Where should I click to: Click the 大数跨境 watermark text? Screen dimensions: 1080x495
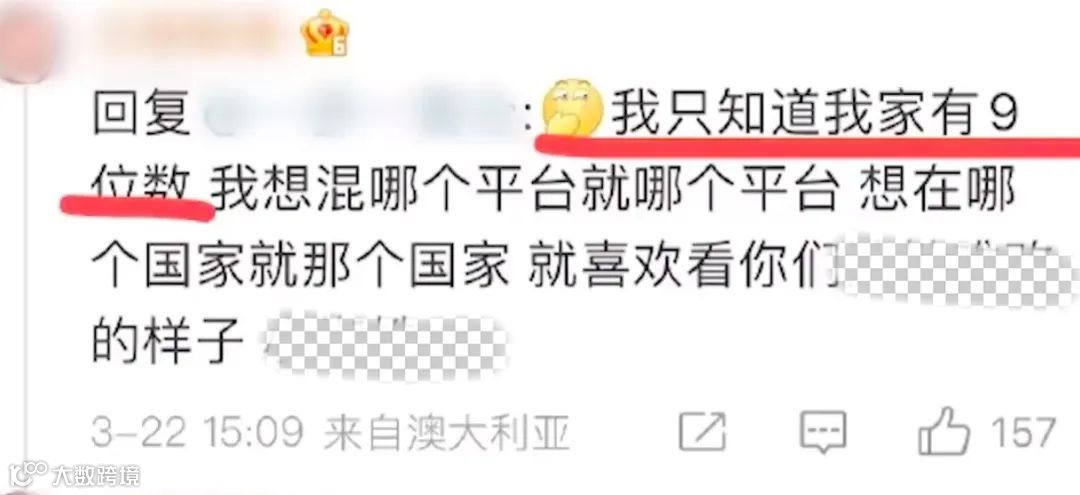click(x=96, y=476)
